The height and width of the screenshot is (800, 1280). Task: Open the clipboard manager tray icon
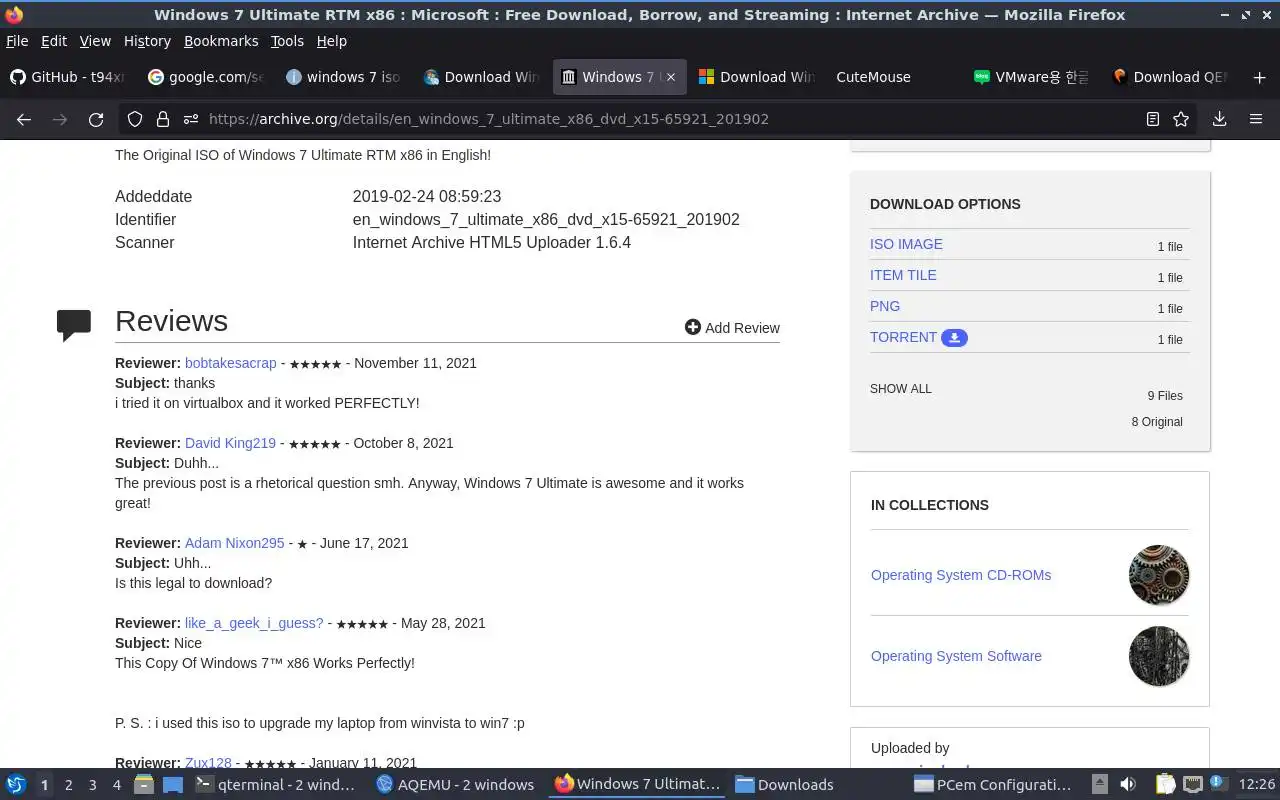(x=1165, y=785)
